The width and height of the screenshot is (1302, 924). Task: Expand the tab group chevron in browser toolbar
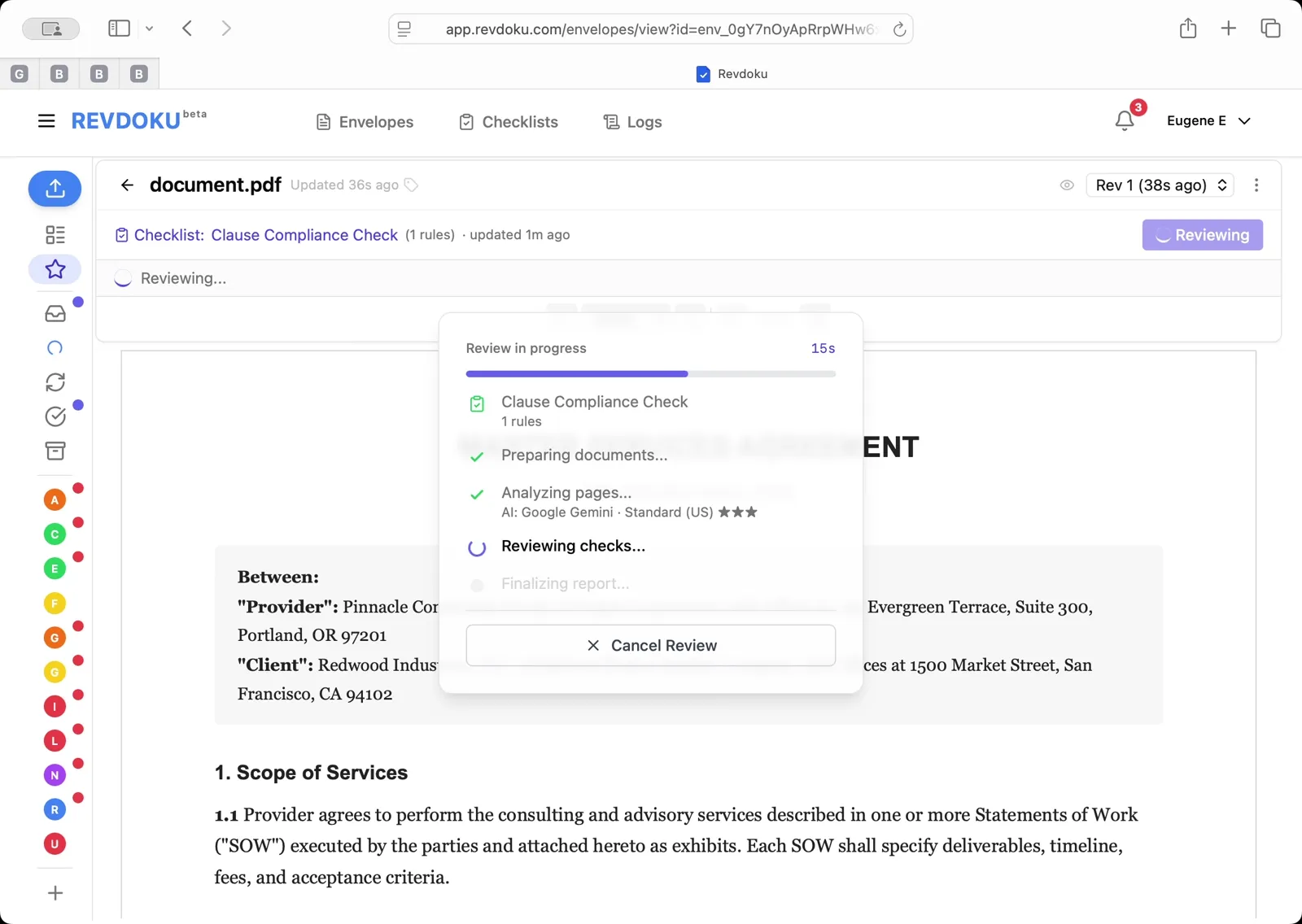pos(150,28)
